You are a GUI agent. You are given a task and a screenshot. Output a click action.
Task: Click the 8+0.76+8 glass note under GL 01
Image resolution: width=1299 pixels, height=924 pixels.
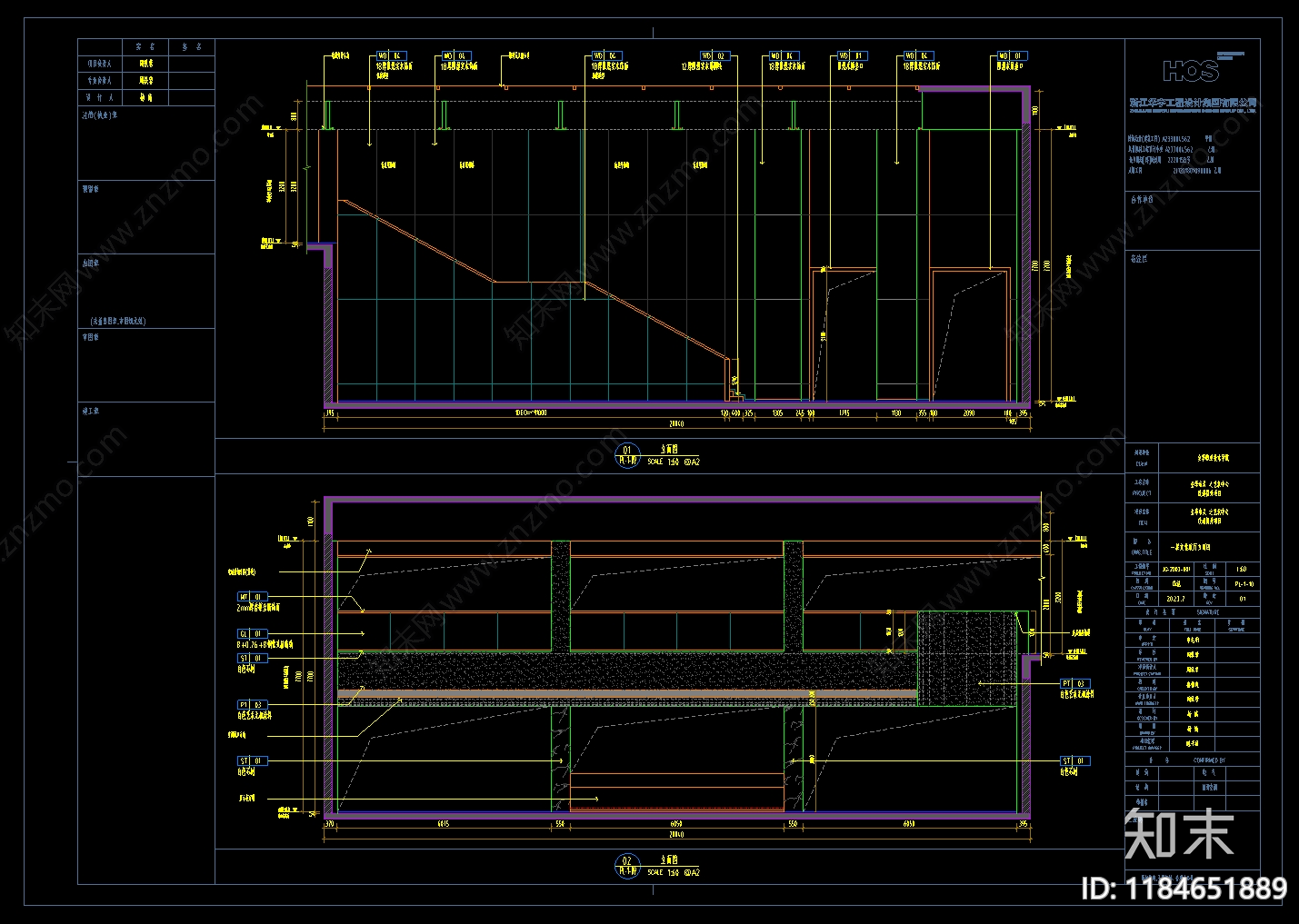coord(265,644)
